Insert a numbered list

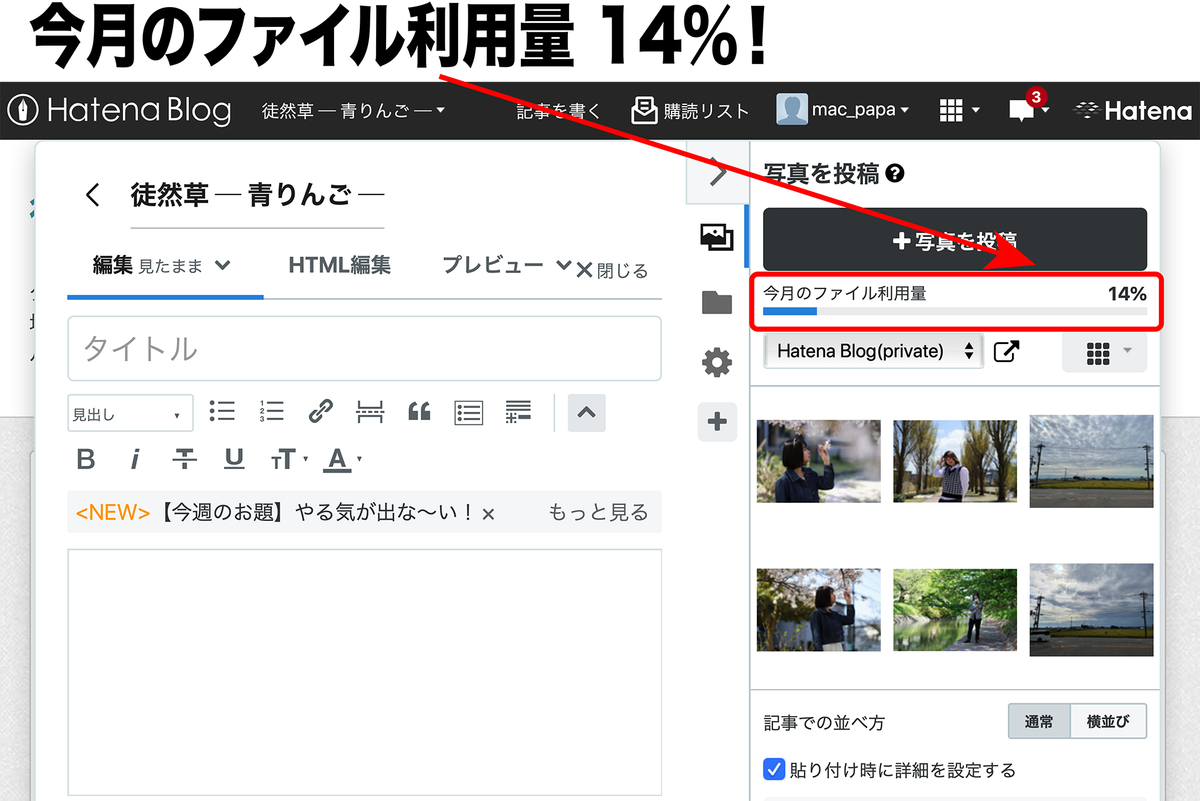271,411
